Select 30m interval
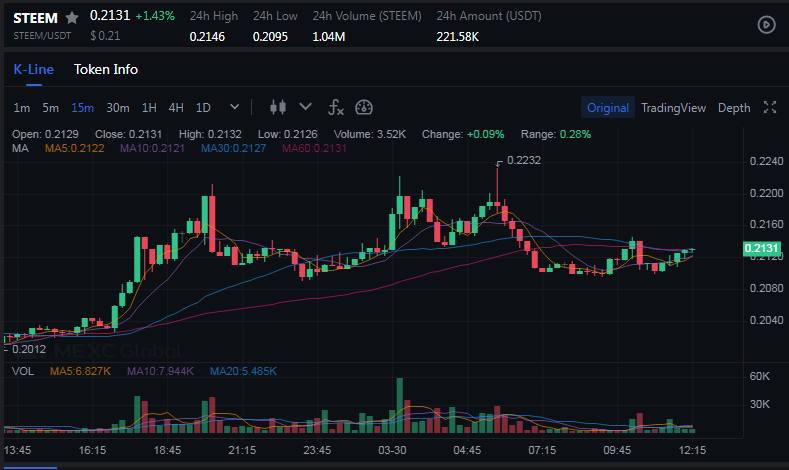This screenshot has width=789, height=470. coord(118,108)
